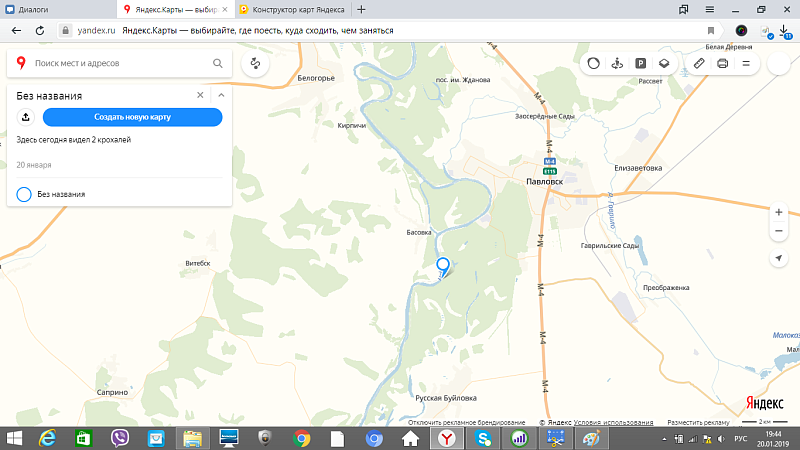Open the round user profile button
Image resolution: width=800 pixels, height=450 pixels.
[x=779, y=63]
